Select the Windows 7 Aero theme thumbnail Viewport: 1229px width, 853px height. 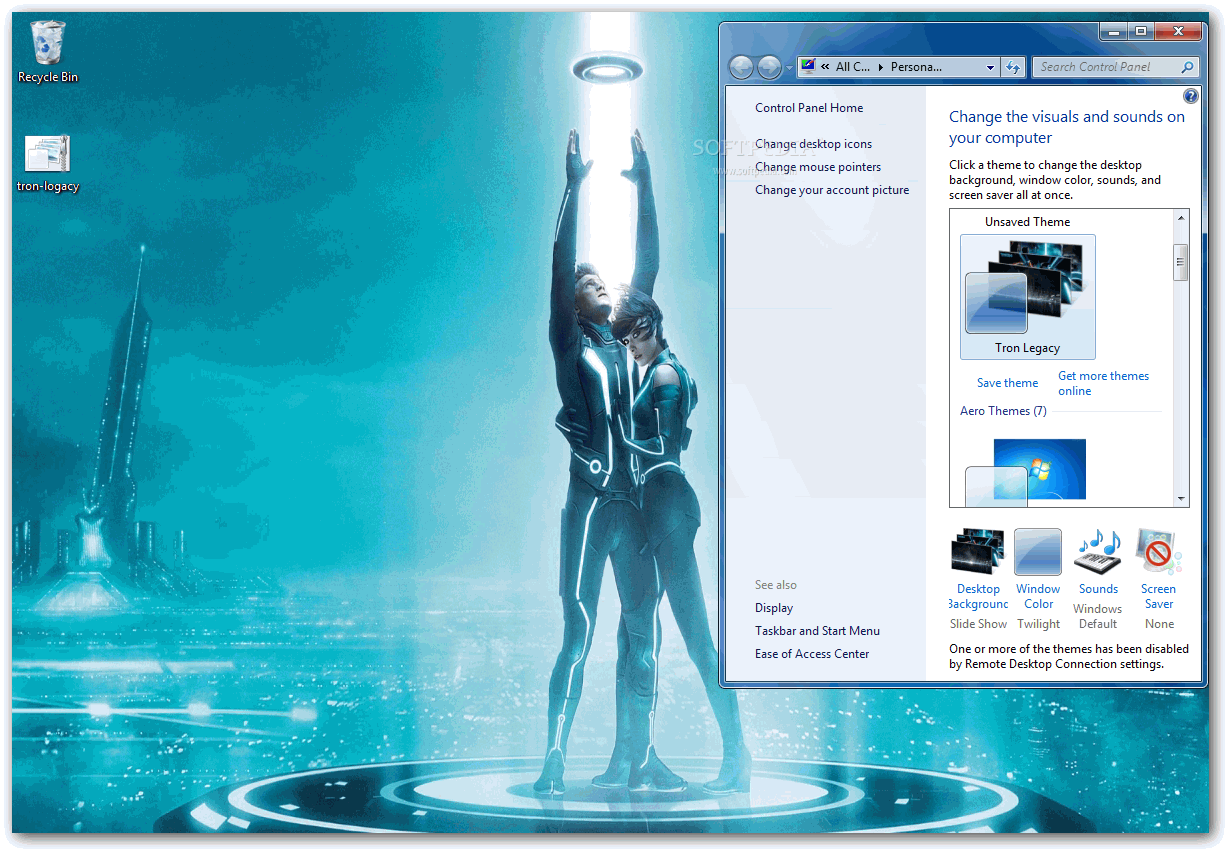pyautogui.click(x=1026, y=472)
